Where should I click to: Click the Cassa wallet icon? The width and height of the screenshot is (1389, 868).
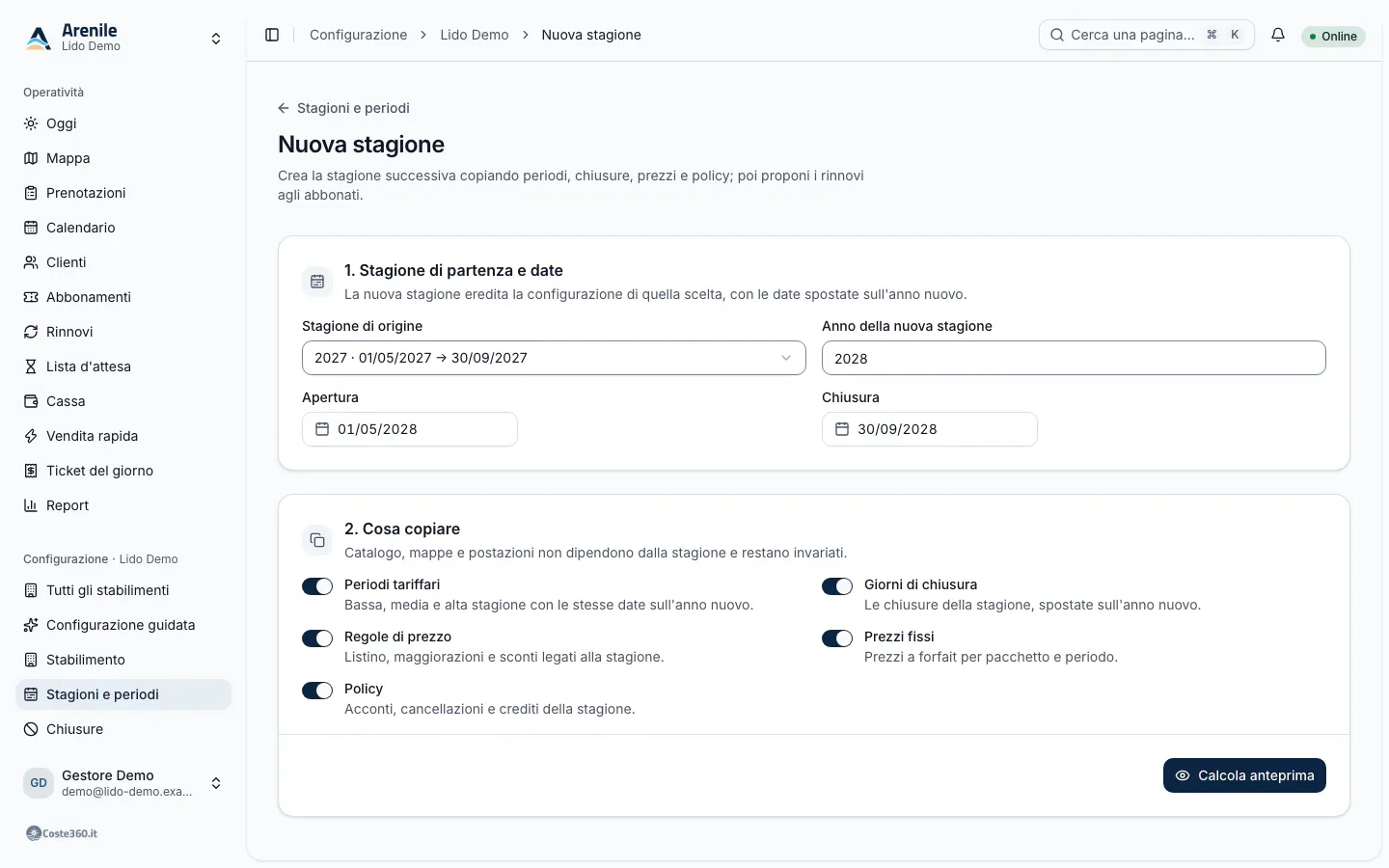point(31,401)
